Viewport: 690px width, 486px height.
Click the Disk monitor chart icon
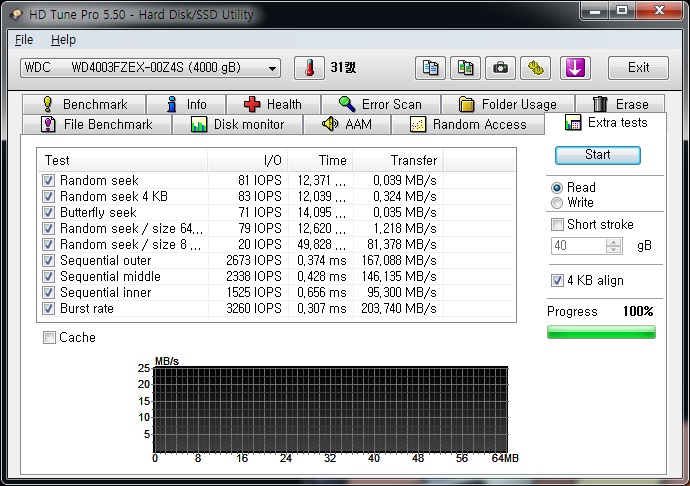pos(199,125)
